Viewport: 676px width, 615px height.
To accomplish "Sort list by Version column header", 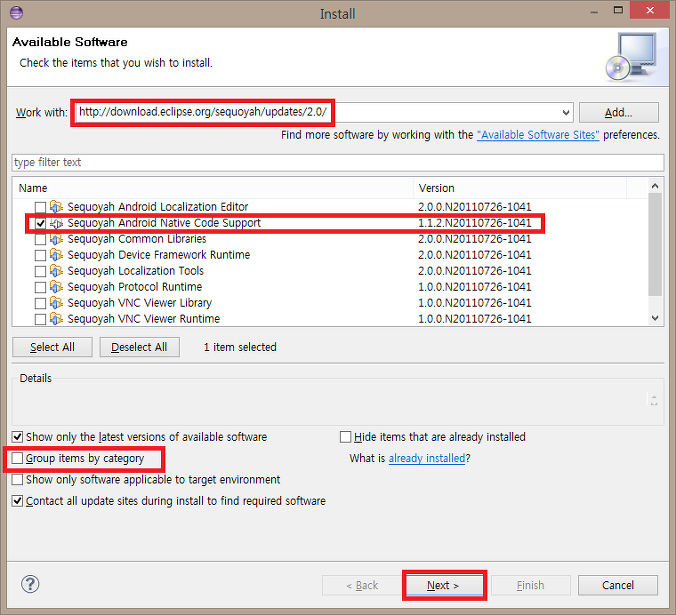I will (520, 188).
